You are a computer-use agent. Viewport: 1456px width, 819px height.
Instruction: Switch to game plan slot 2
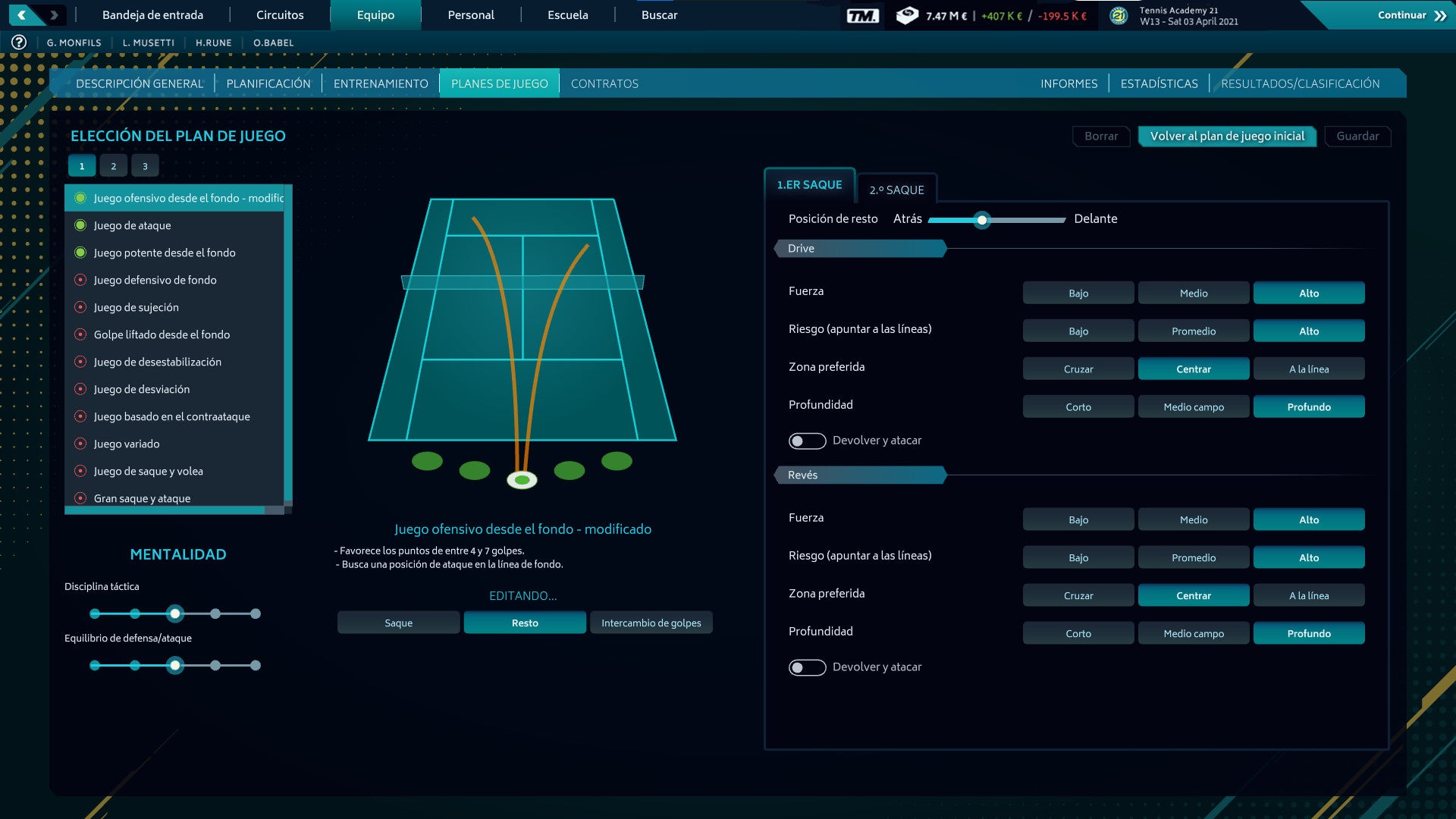[114, 166]
